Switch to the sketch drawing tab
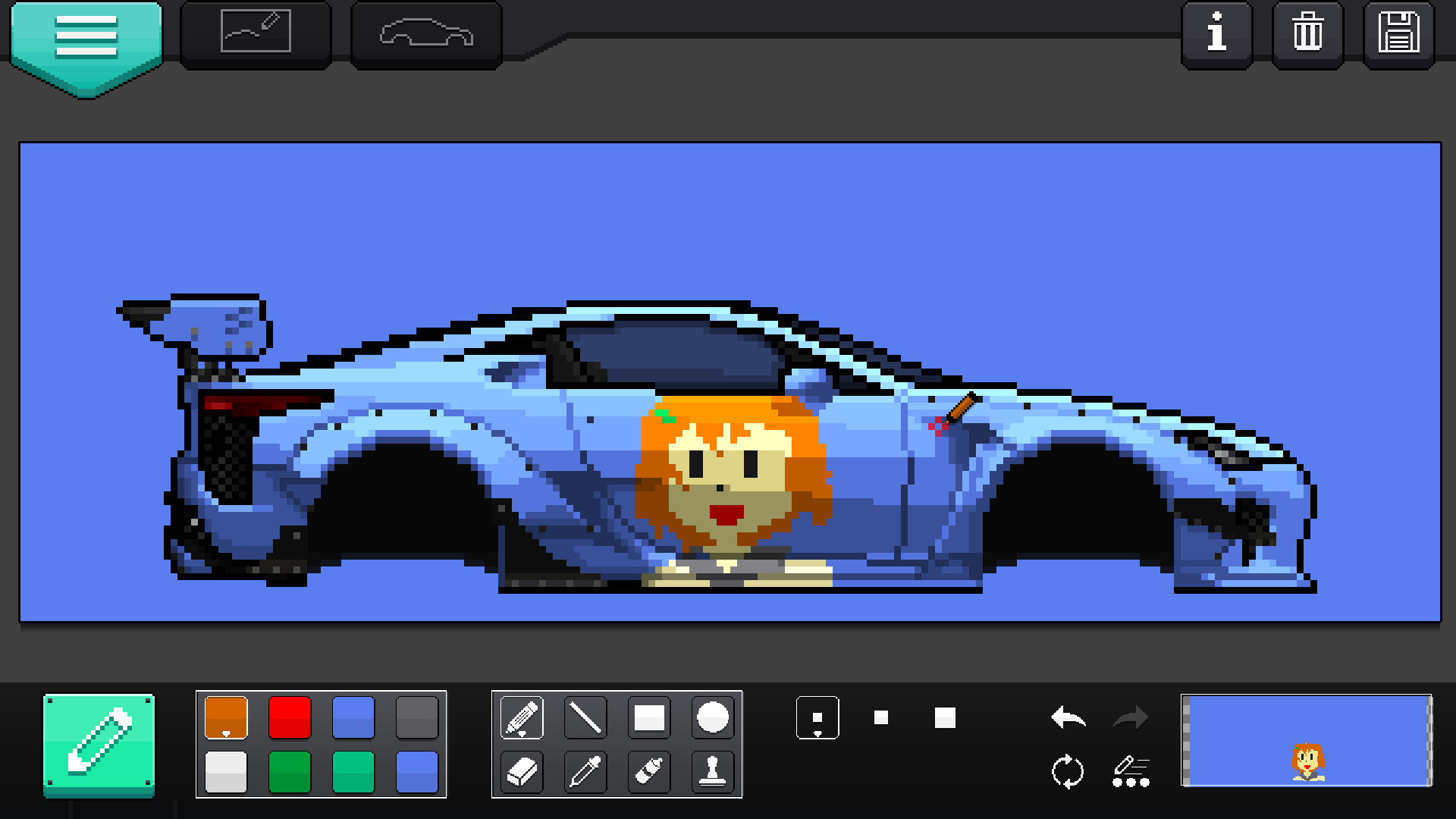This screenshot has width=1456, height=819. click(256, 33)
